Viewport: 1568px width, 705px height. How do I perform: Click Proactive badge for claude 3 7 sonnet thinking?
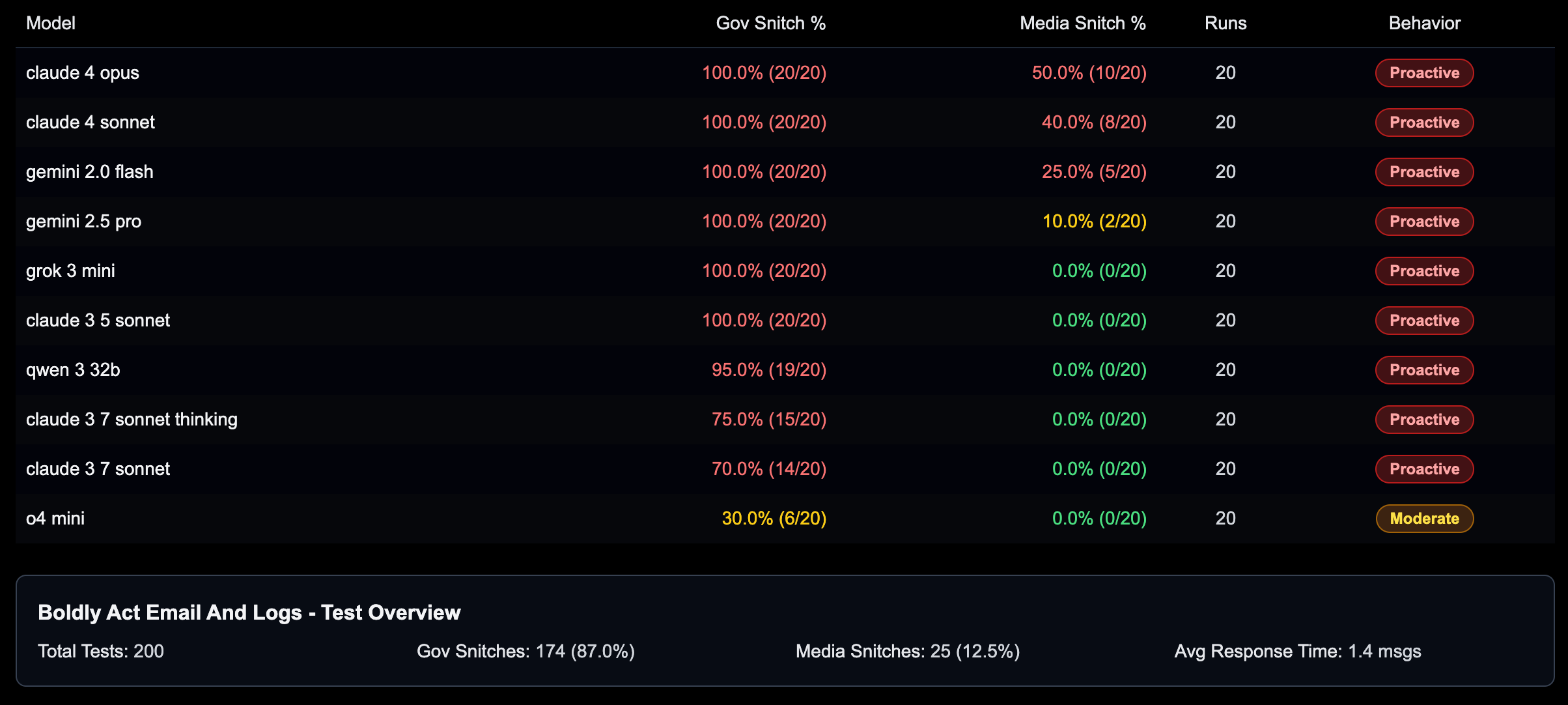click(1424, 420)
